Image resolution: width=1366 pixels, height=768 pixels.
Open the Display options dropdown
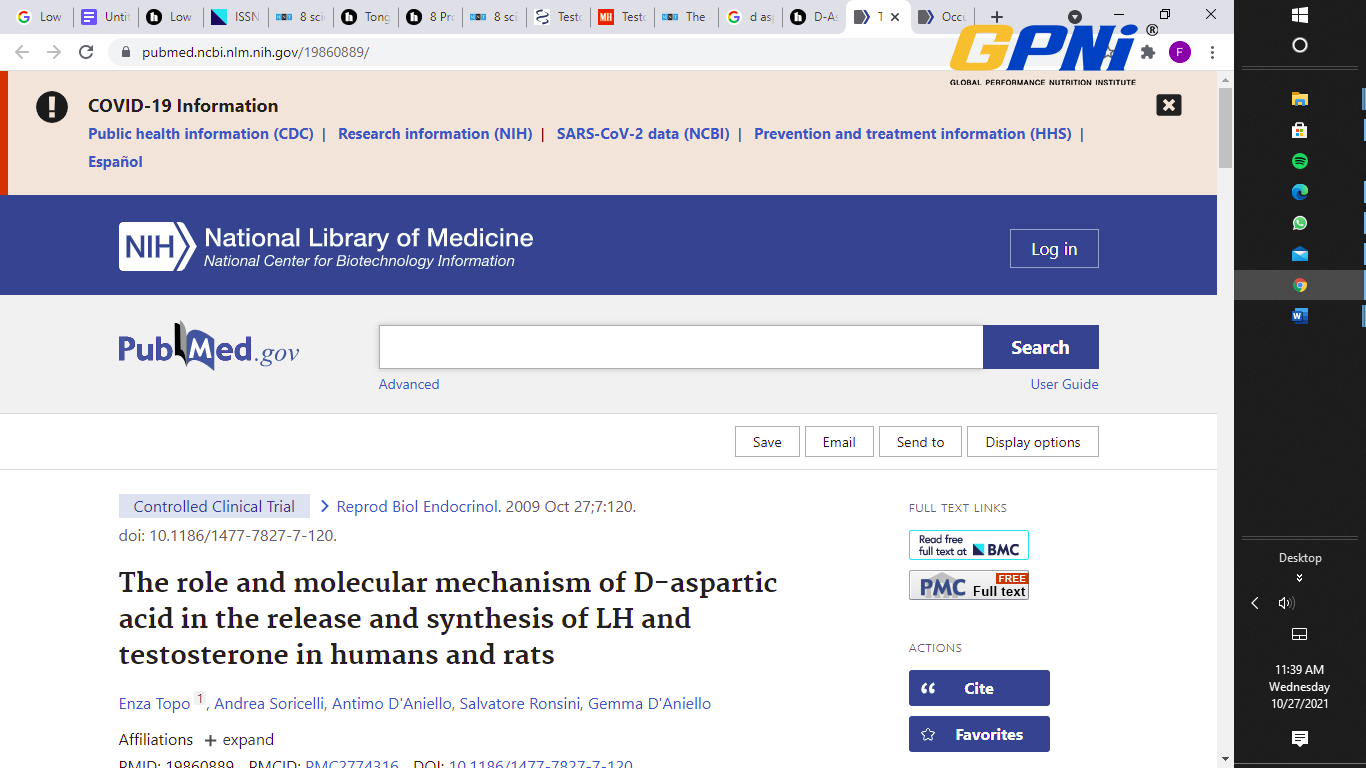(x=1032, y=442)
